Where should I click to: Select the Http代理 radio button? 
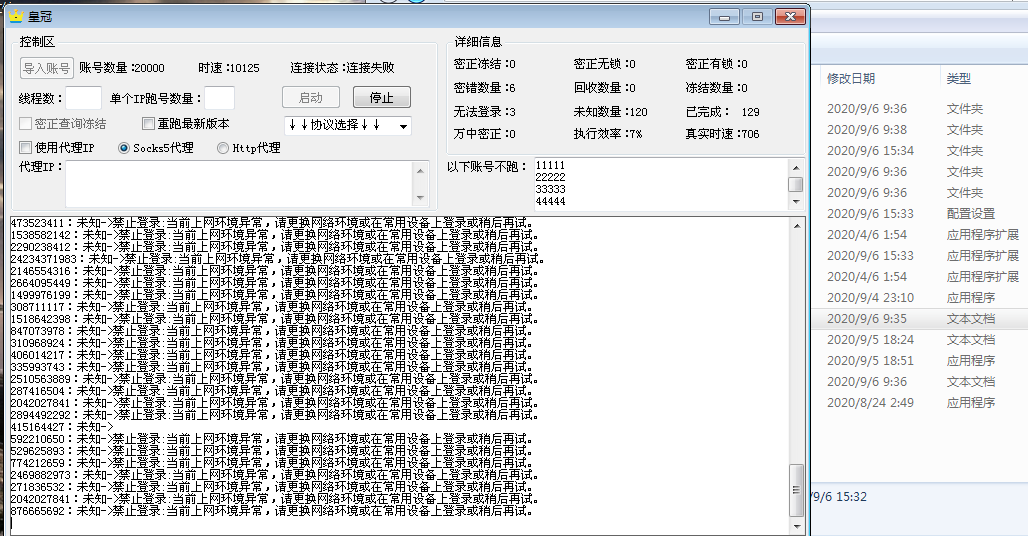point(223,148)
